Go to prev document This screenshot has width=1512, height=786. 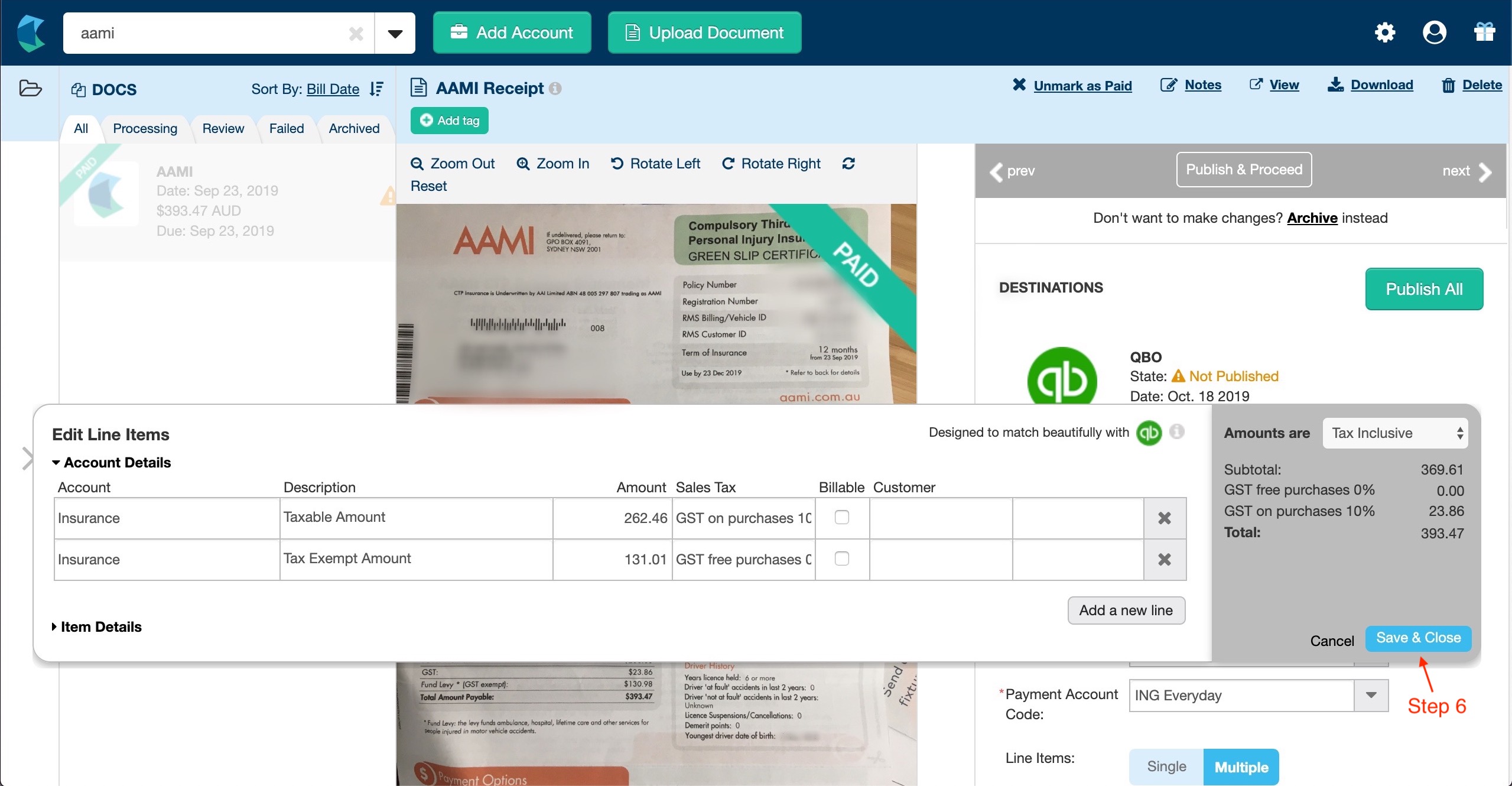click(x=1012, y=171)
